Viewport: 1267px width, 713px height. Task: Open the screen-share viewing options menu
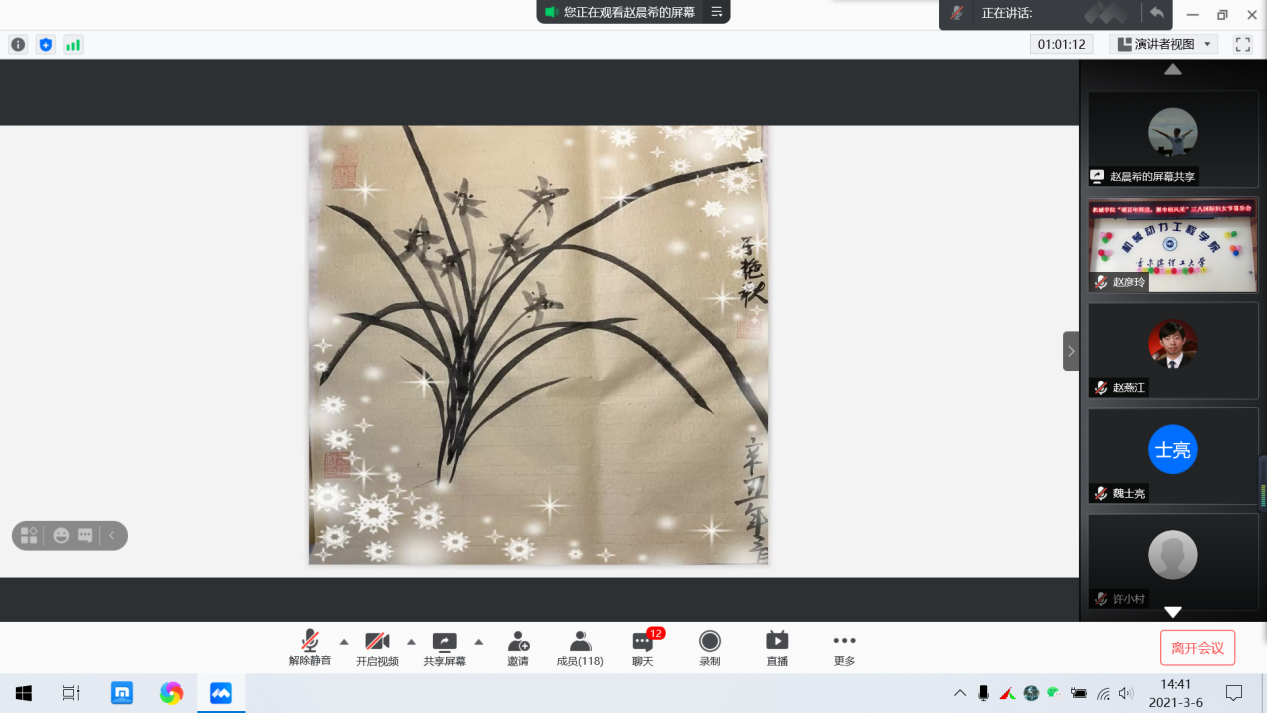[717, 12]
